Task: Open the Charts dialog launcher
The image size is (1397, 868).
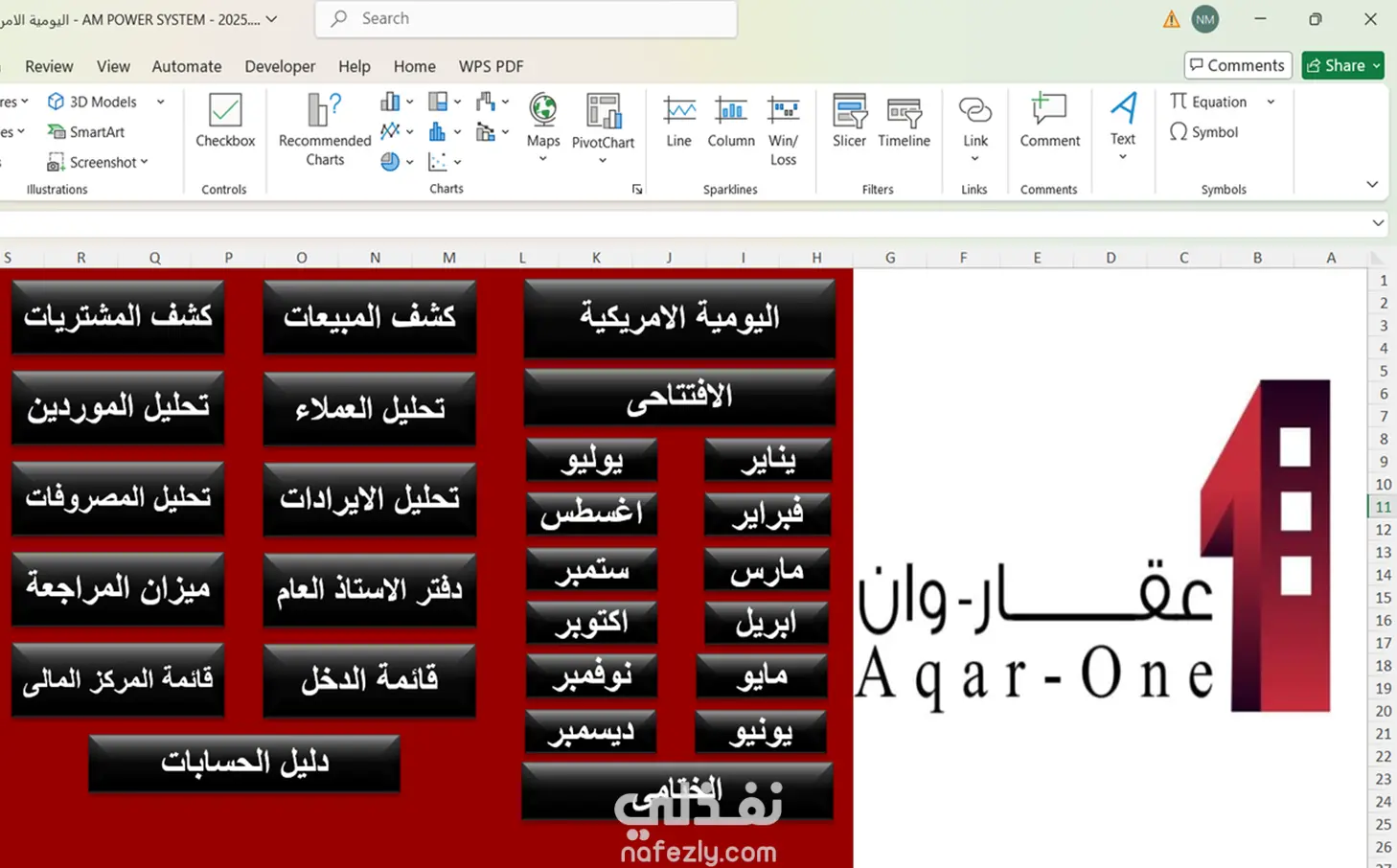Action: (637, 190)
